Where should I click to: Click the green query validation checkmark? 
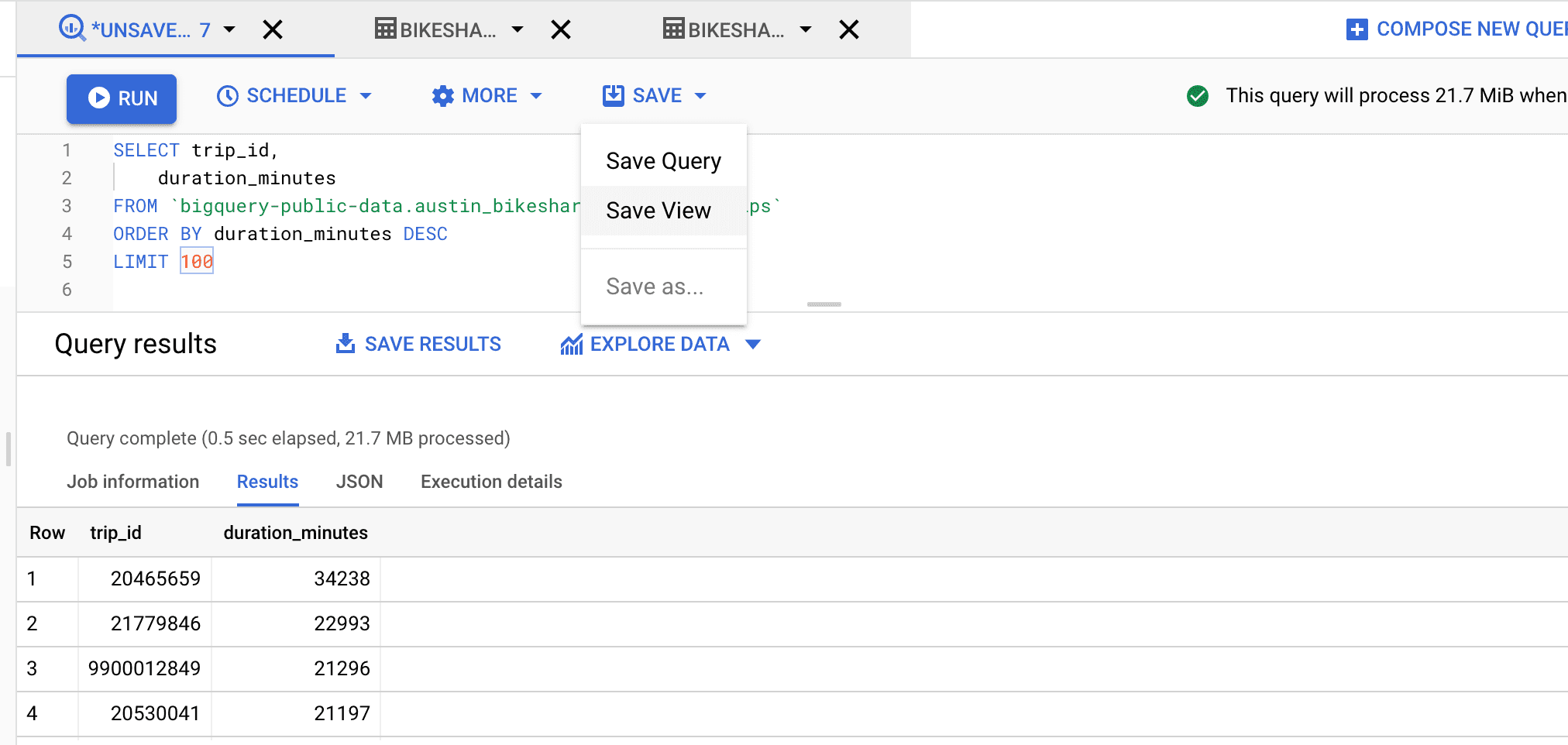point(1197,96)
